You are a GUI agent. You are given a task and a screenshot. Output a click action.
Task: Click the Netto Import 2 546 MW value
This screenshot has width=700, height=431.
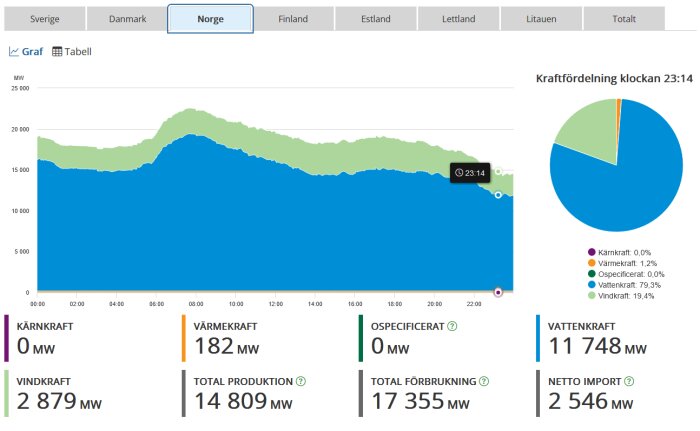(x=591, y=402)
